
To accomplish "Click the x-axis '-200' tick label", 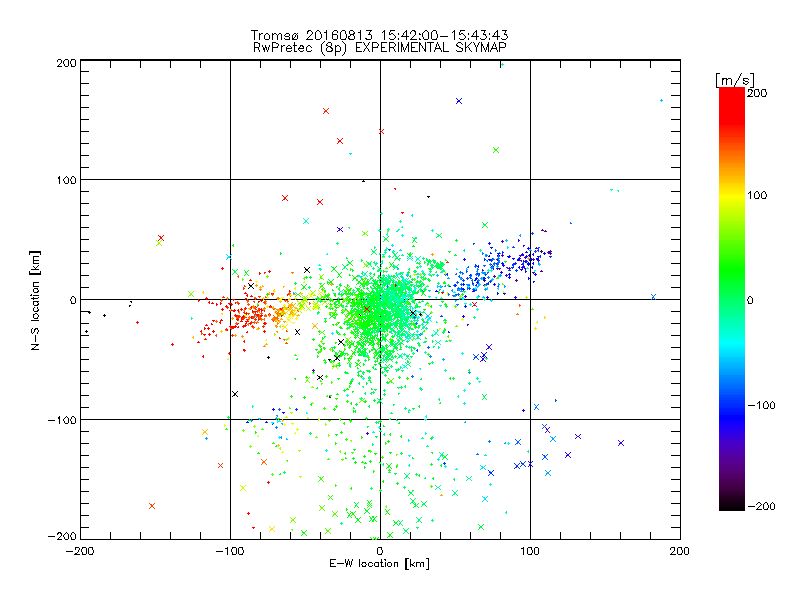I will (x=80, y=552).
